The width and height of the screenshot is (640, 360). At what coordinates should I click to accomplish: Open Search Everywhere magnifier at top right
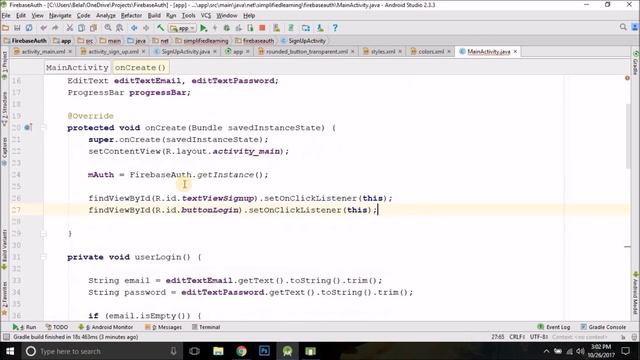[623, 27]
